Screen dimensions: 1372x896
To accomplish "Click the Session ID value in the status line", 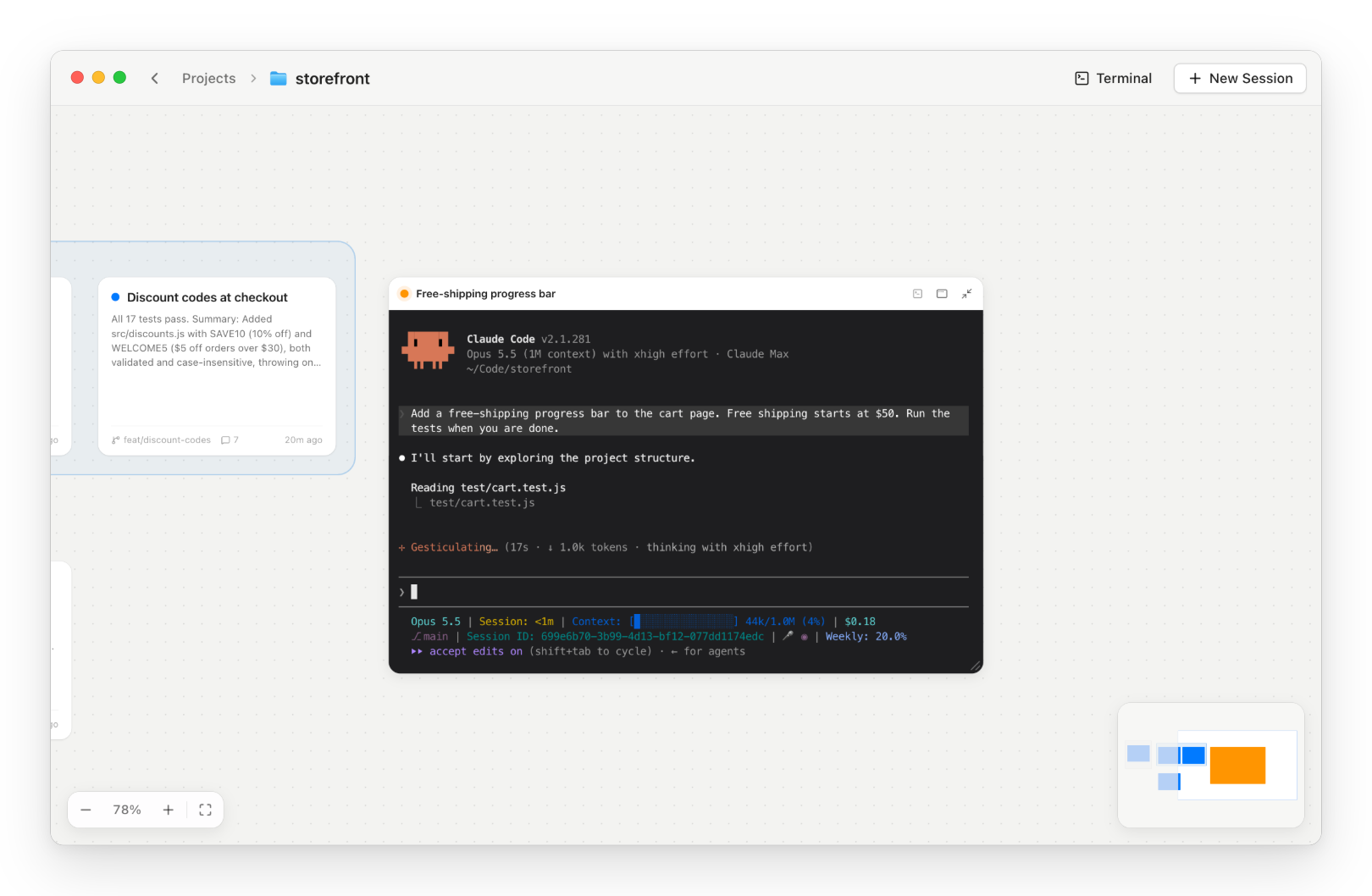I will [652, 637].
